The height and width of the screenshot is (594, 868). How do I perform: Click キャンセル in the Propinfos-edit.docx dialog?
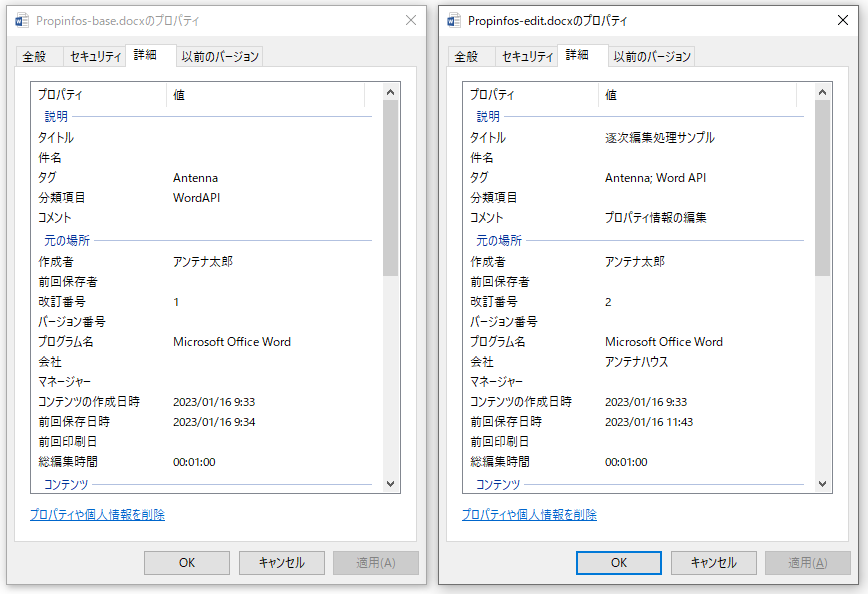[x=713, y=563]
